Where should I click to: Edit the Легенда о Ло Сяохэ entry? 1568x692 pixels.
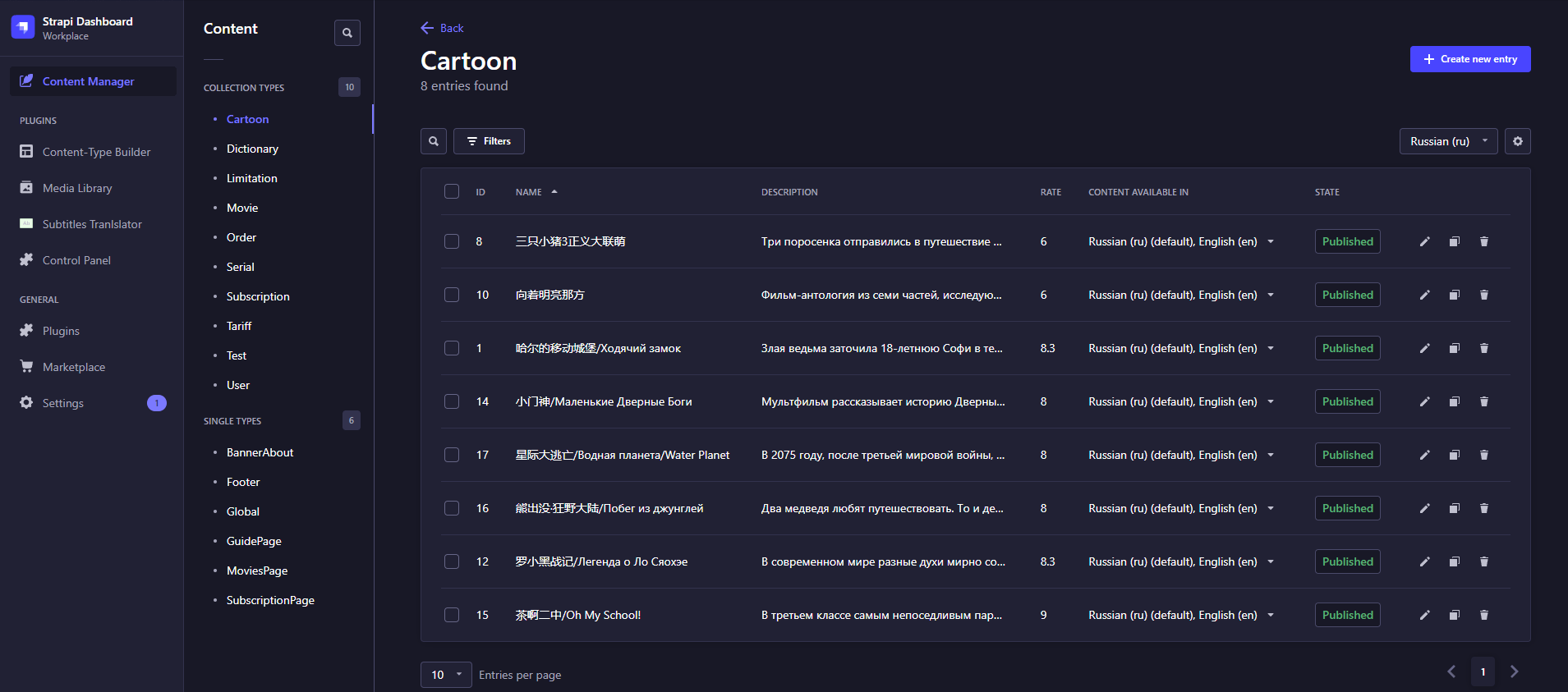coord(1425,561)
